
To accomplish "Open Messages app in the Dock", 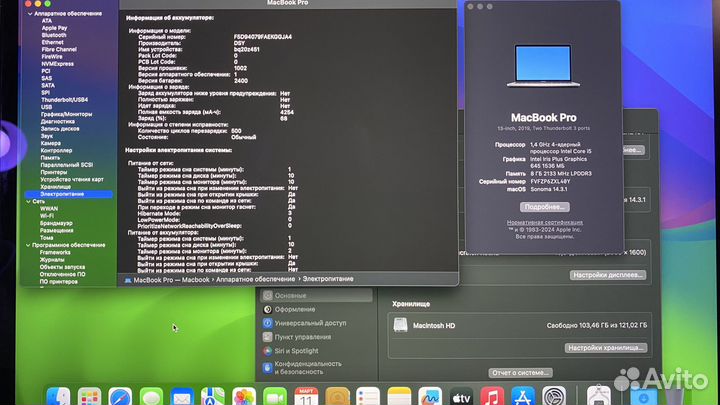I will (x=151, y=397).
